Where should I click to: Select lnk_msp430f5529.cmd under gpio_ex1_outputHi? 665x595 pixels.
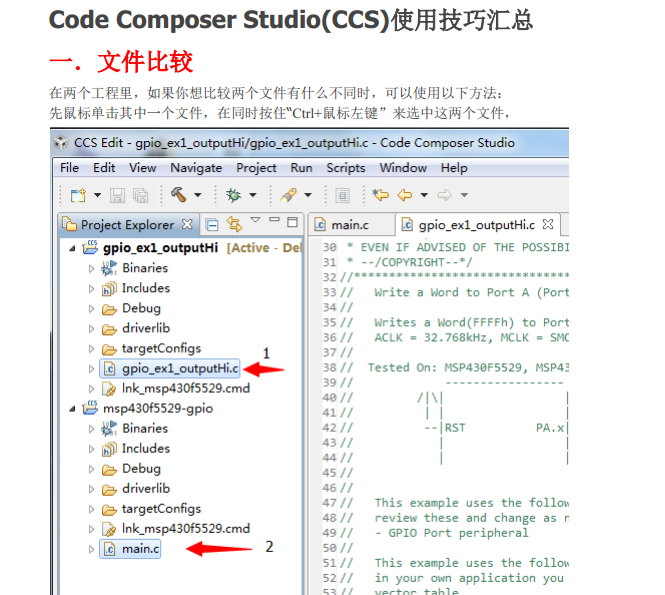coord(186,388)
